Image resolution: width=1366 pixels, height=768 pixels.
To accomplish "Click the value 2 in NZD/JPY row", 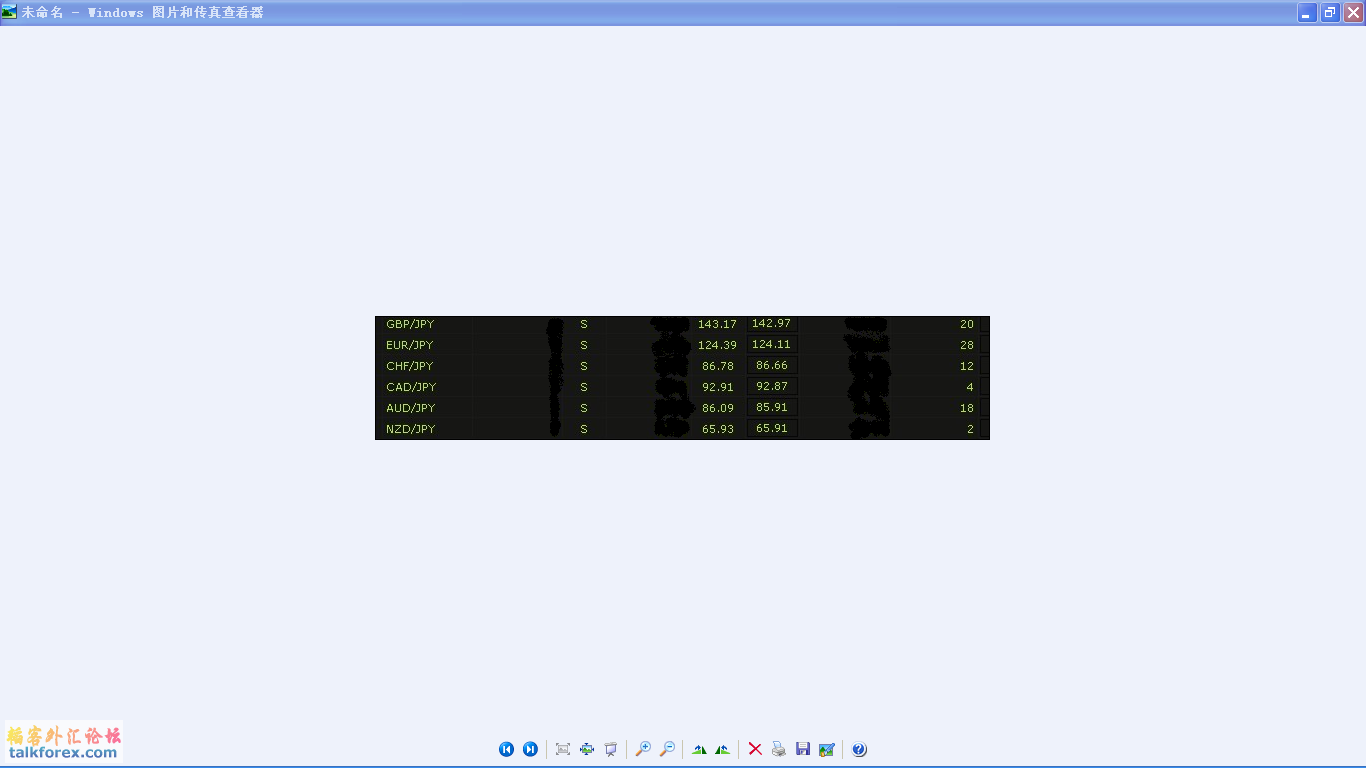I will pos(970,429).
